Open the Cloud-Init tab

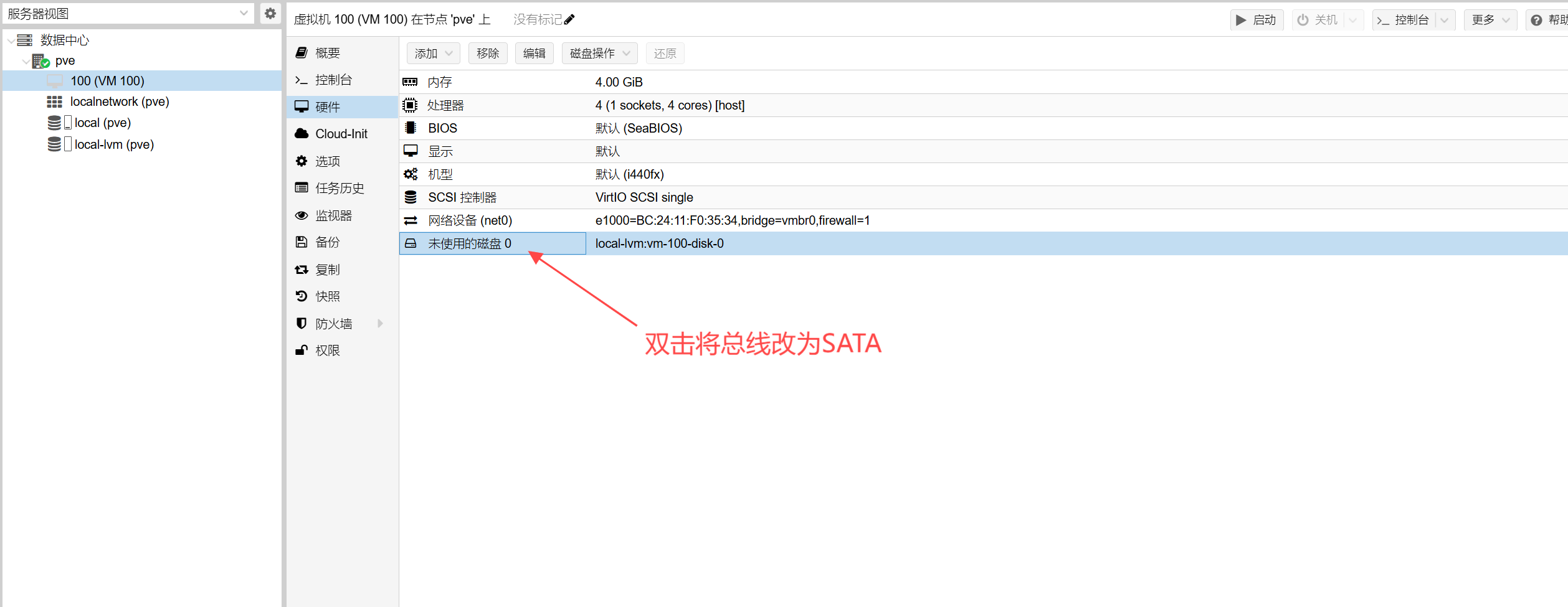click(x=342, y=134)
